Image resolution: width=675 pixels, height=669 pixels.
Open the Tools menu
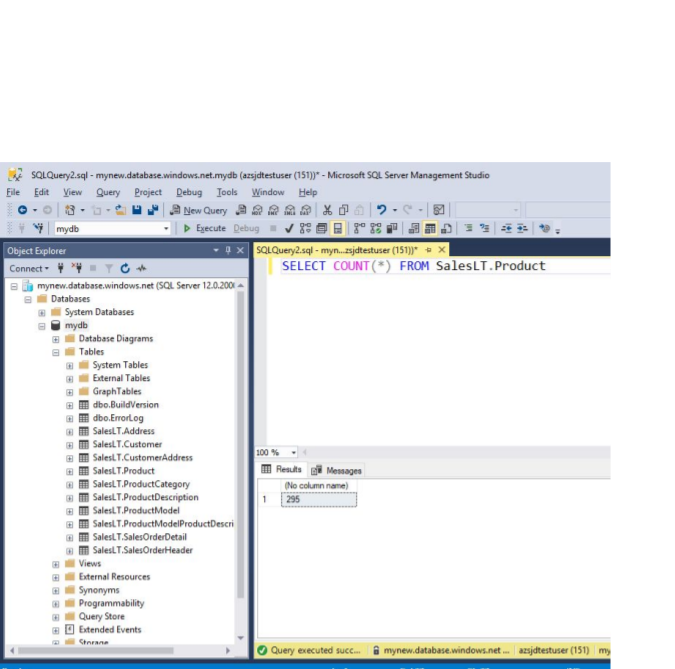[227, 192]
